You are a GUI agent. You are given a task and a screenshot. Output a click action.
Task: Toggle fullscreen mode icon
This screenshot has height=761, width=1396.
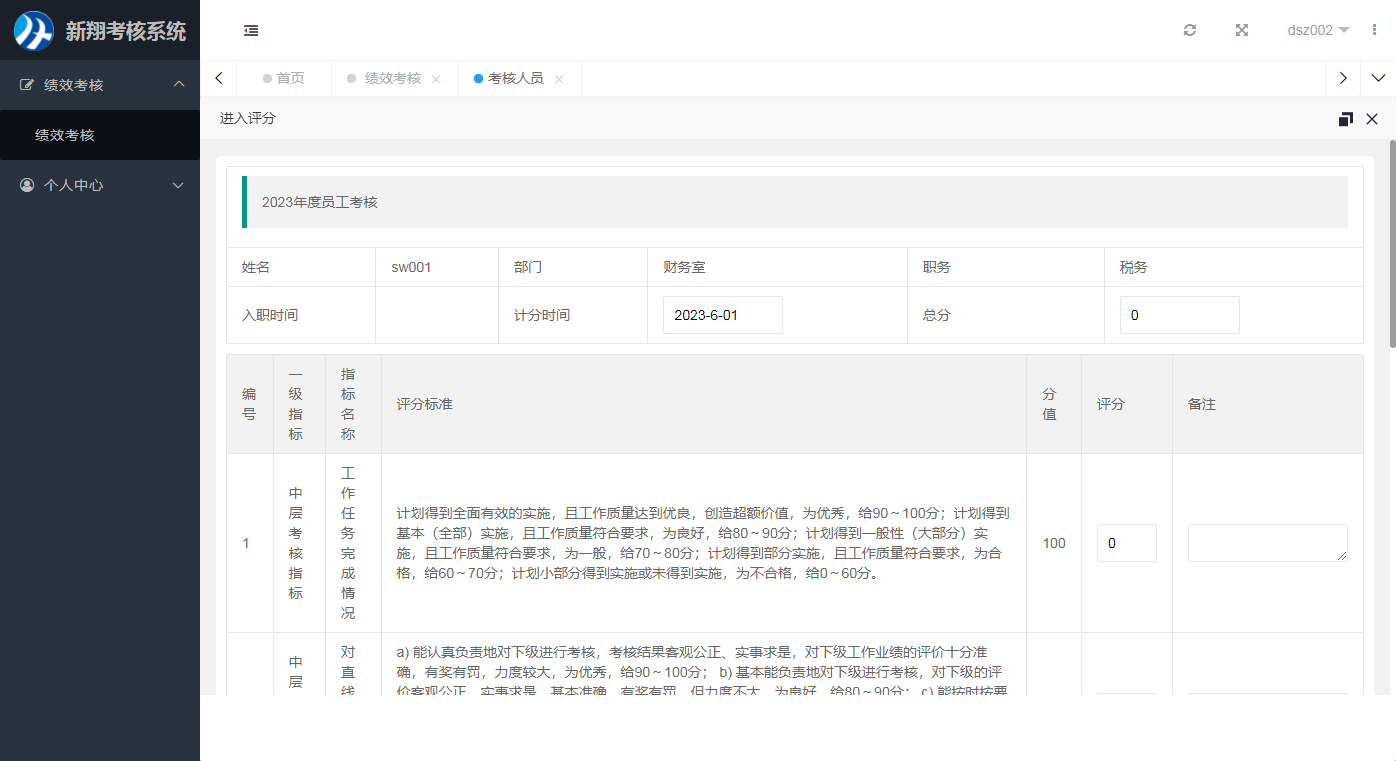(x=1241, y=30)
